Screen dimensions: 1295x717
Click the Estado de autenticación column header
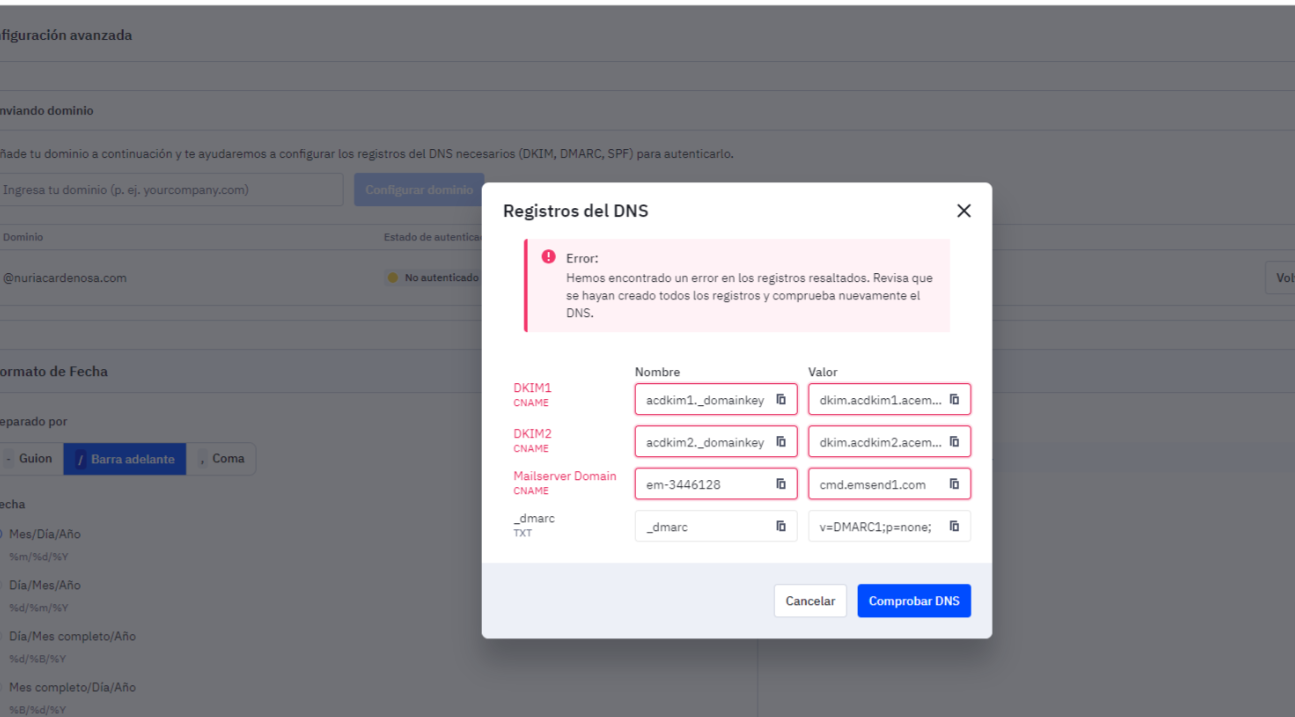432,237
